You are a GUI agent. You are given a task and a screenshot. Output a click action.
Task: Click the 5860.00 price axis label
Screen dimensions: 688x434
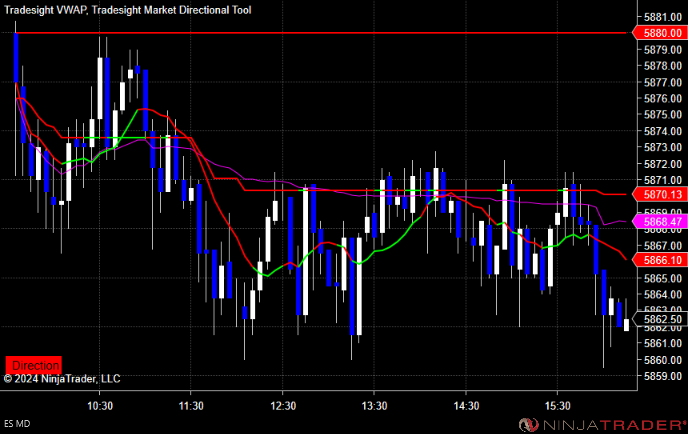coord(663,360)
